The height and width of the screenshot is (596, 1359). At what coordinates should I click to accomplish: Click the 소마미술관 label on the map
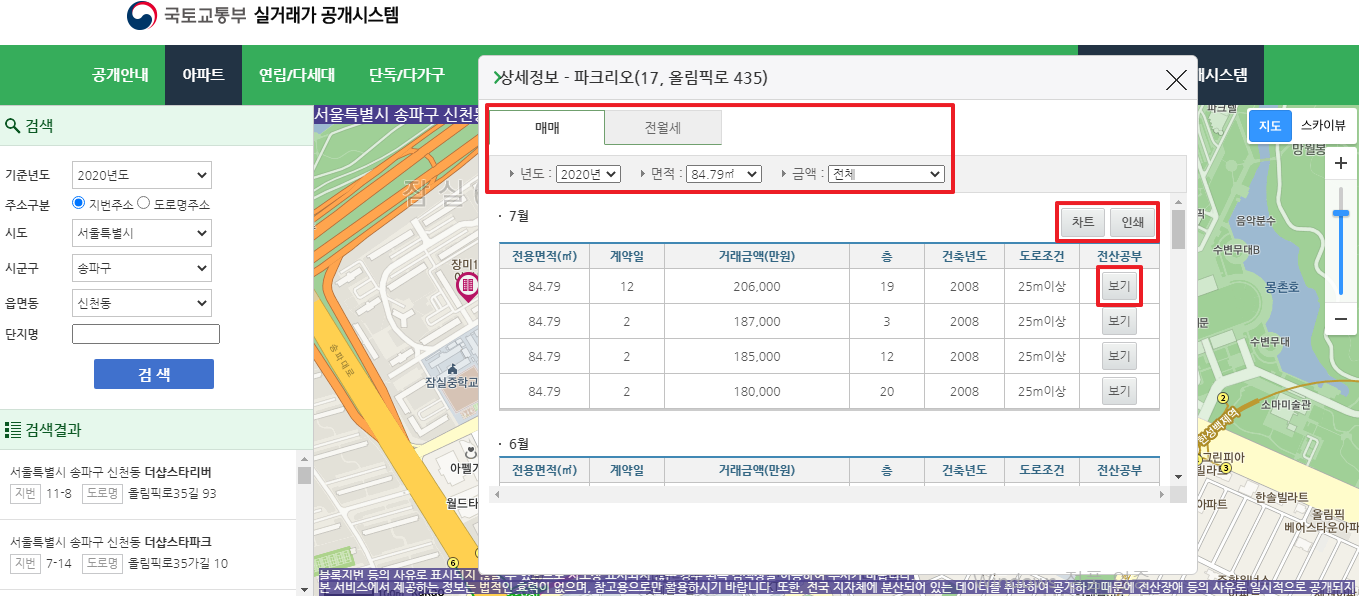coord(1285,405)
